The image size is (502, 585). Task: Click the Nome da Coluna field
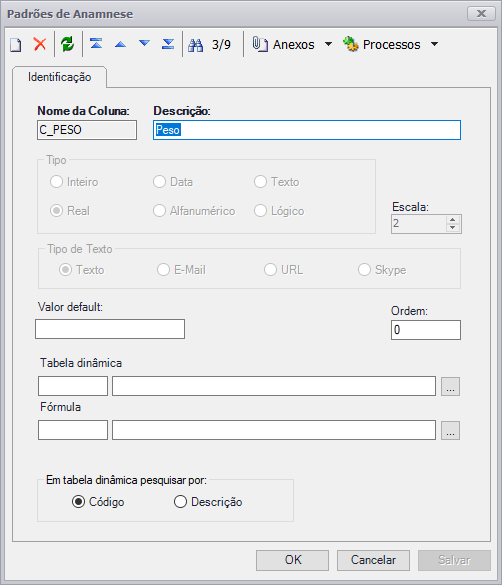point(87,130)
